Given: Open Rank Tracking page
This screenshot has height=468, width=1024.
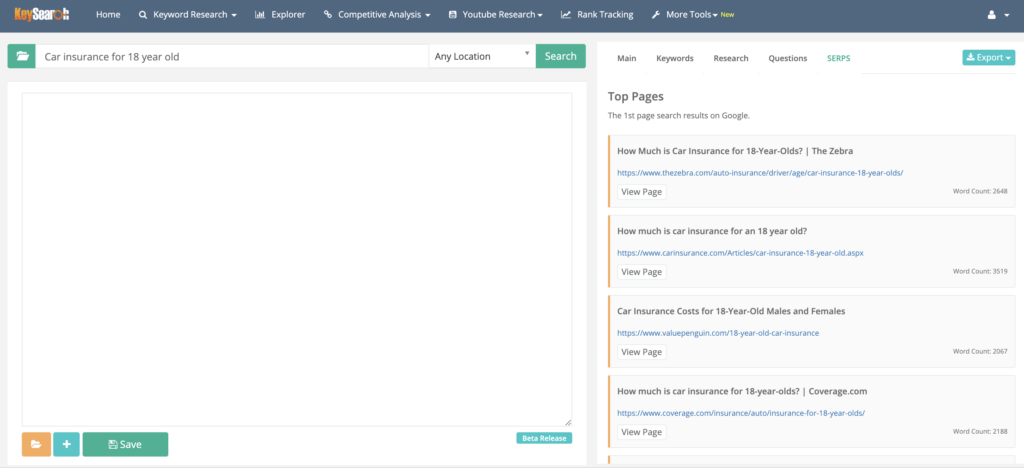Looking at the screenshot, I should [x=597, y=14].
